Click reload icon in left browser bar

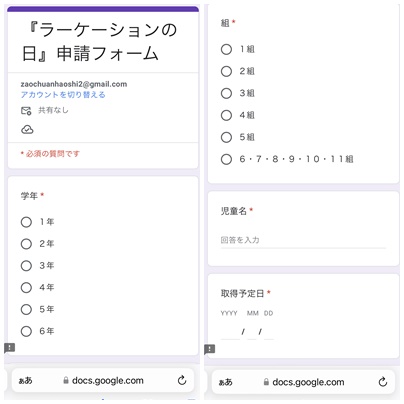tap(182, 380)
